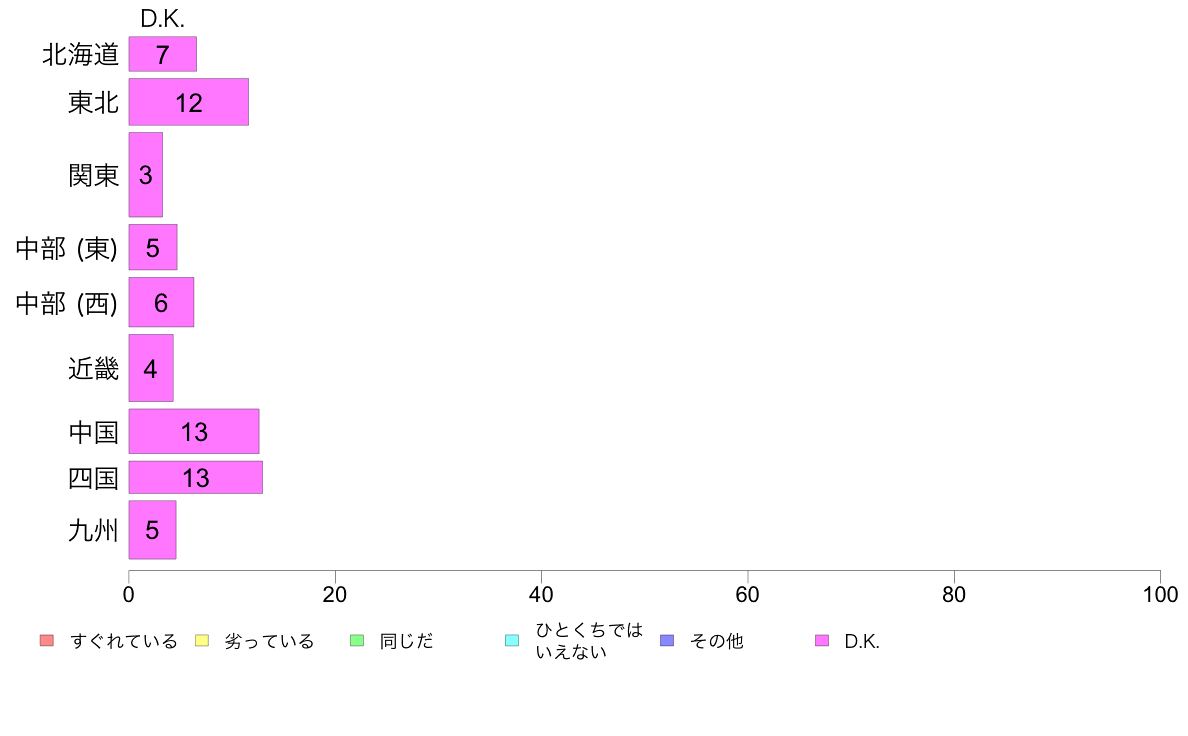Select the 中部 (東) bar
This screenshot has width=1188, height=736.
(x=153, y=247)
